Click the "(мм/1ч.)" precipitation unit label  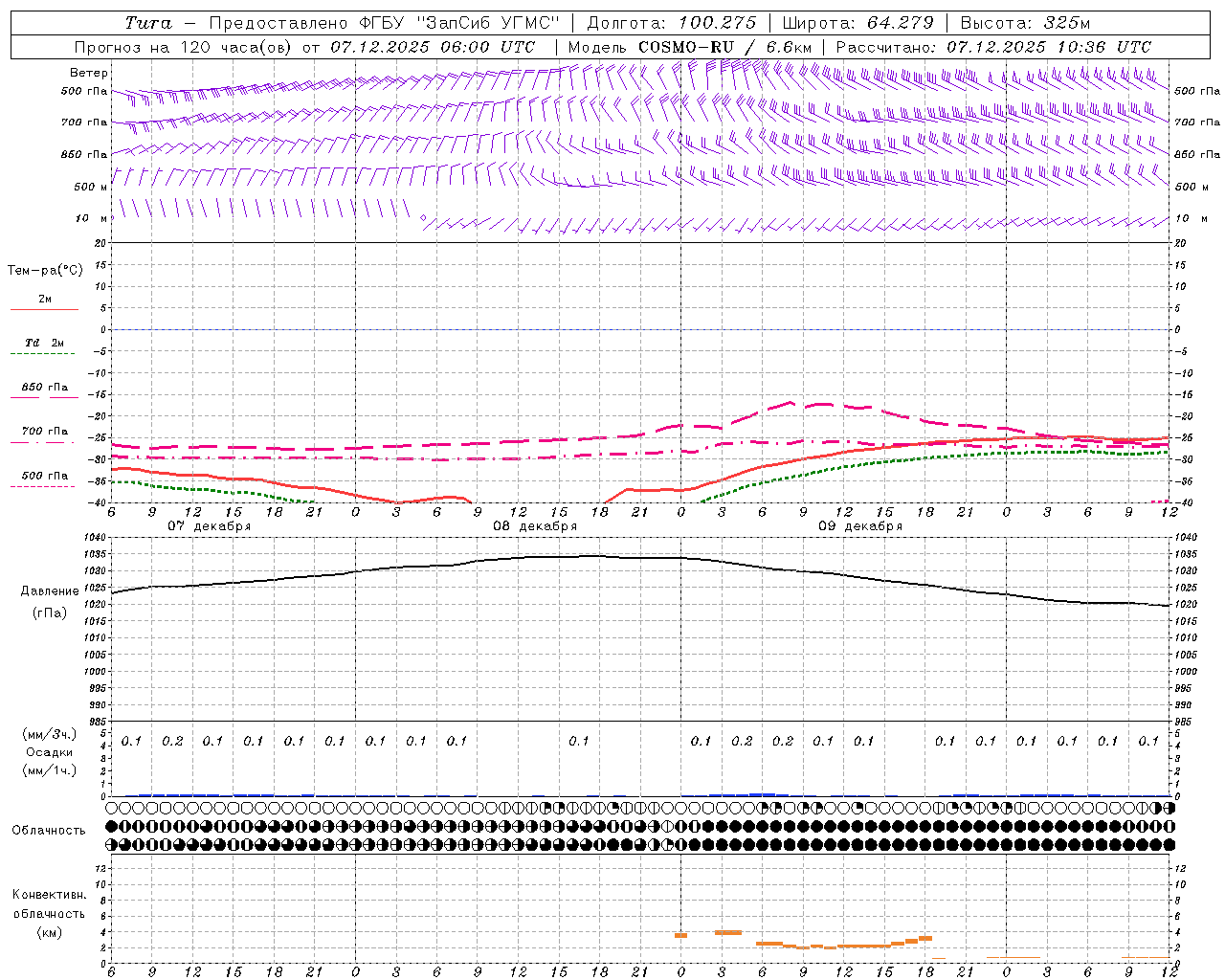(49, 770)
